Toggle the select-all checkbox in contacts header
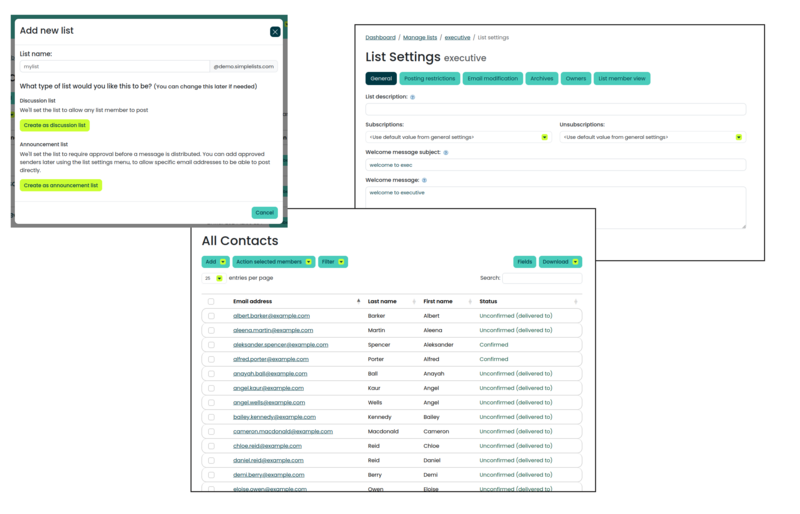 [211, 302]
